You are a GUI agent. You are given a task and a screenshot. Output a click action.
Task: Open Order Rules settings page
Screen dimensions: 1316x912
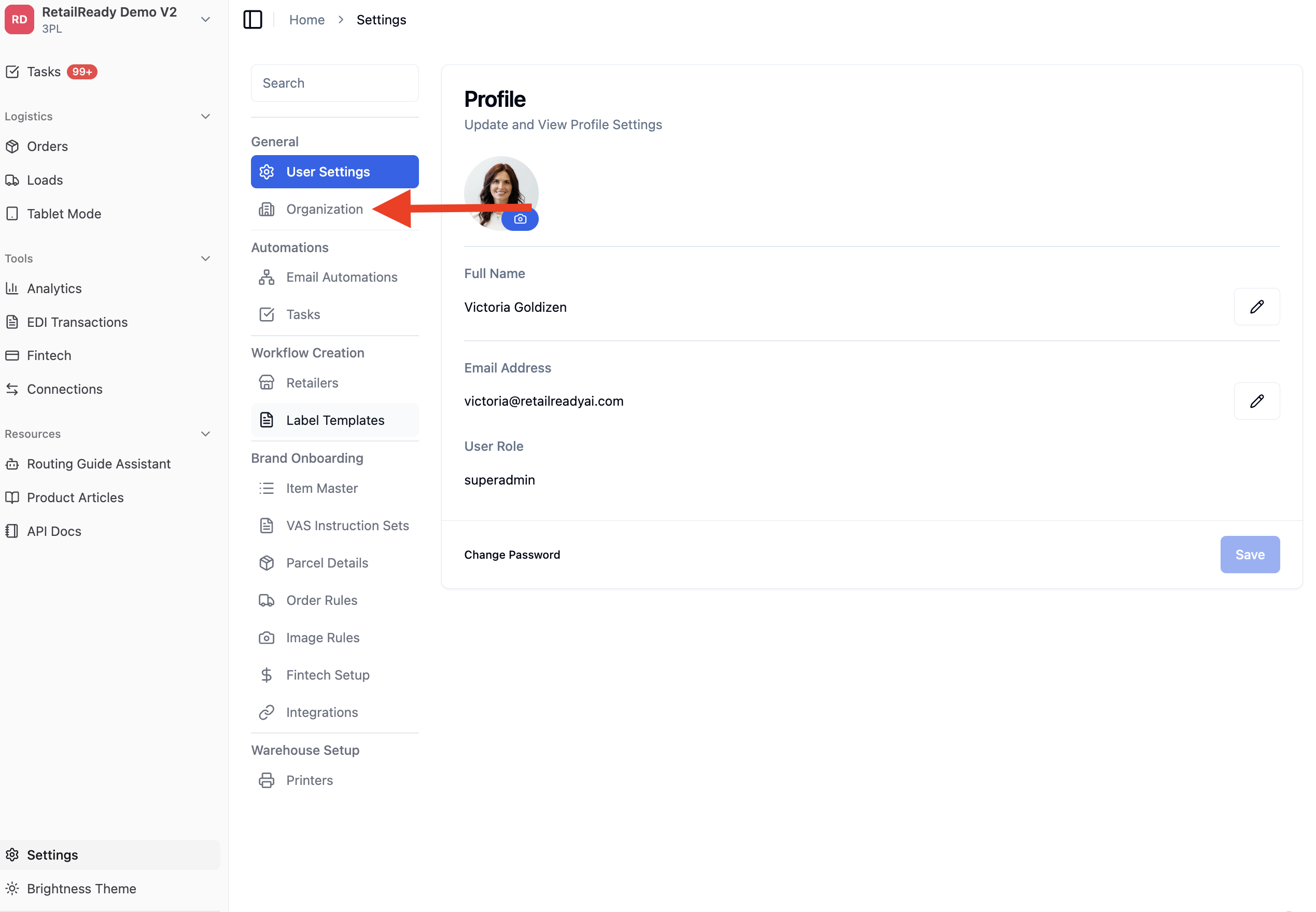[x=335, y=601]
